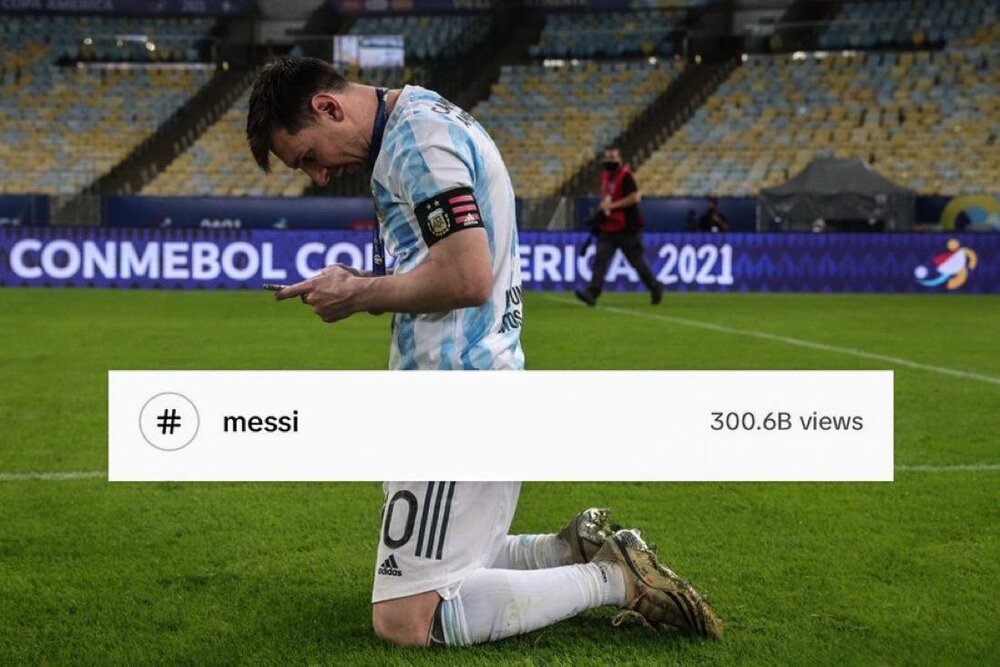The height and width of the screenshot is (667, 1000).
Task: Click the dark tent beside the stands
Action: point(836,194)
